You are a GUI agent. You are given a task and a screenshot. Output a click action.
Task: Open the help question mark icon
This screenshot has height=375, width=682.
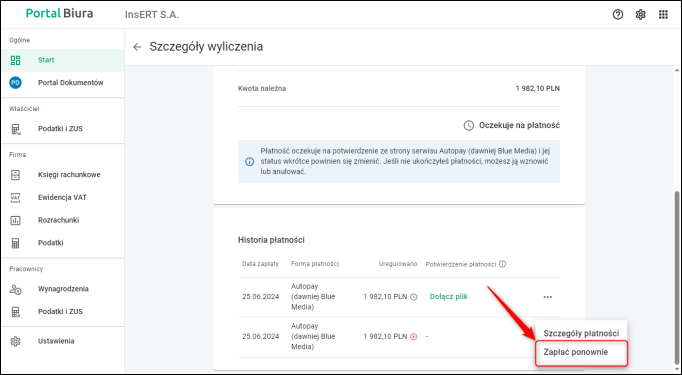(x=618, y=14)
